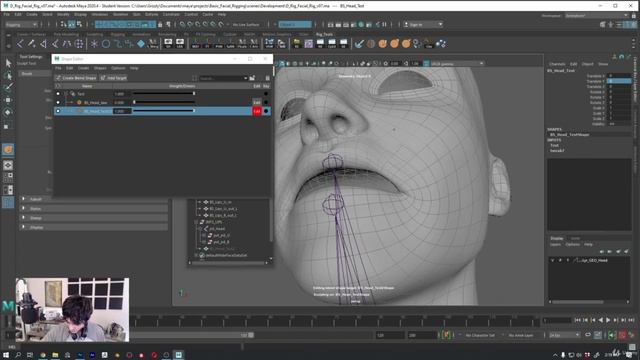640x360 pixels.
Task: Expand the Display section in Tool Settings
Action: click(94, 227)
